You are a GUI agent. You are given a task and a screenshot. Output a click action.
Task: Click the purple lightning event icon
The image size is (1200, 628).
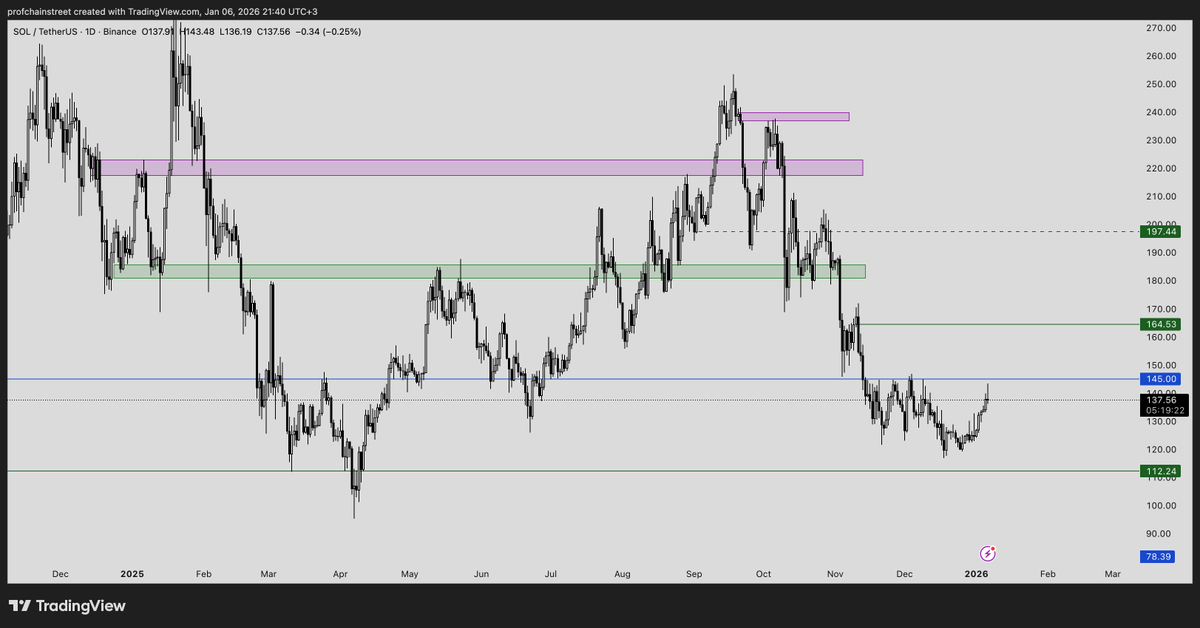pyautogui.click(x=987, y=553)
